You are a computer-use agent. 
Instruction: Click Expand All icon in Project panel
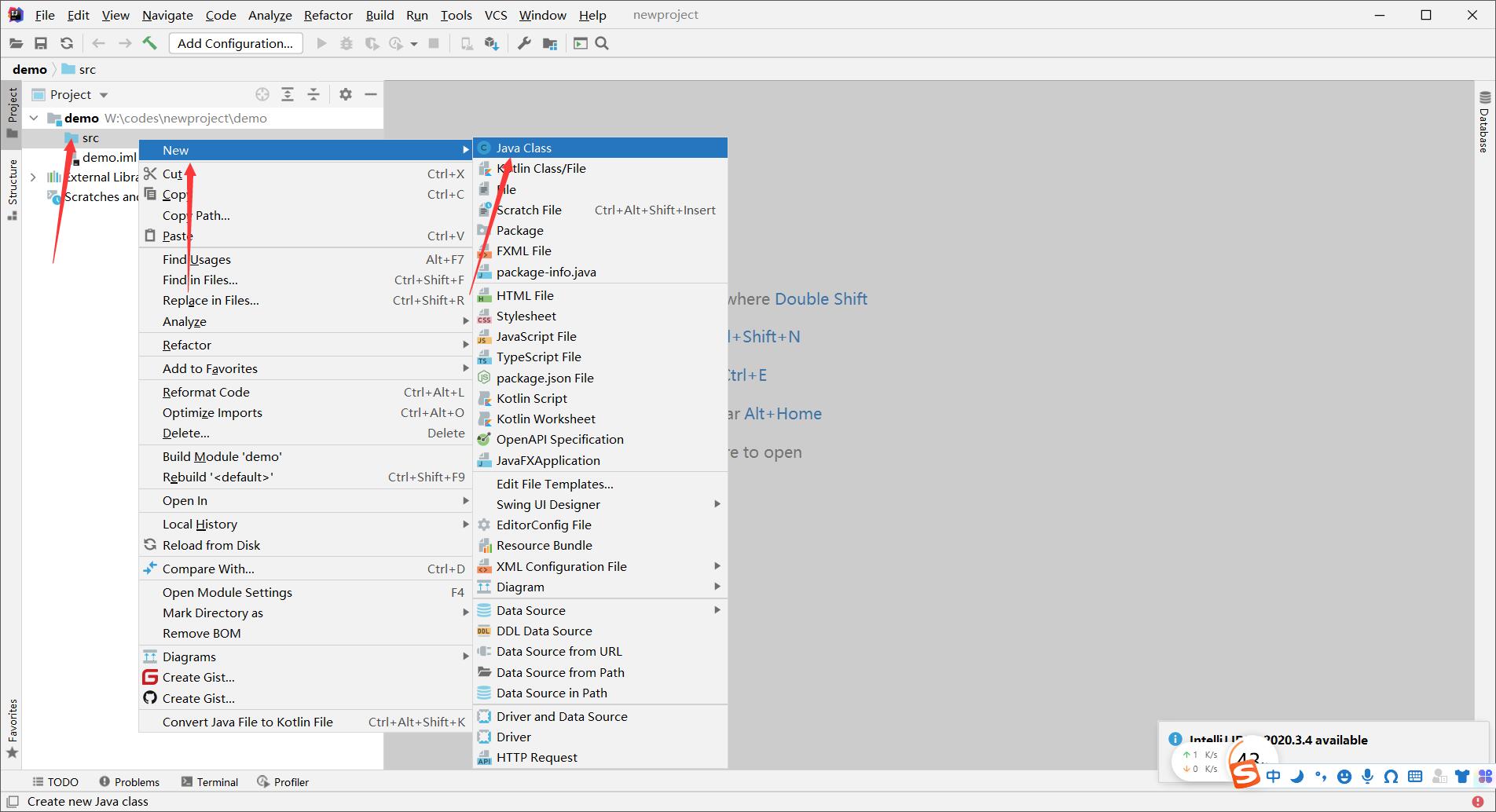[288, 94]
